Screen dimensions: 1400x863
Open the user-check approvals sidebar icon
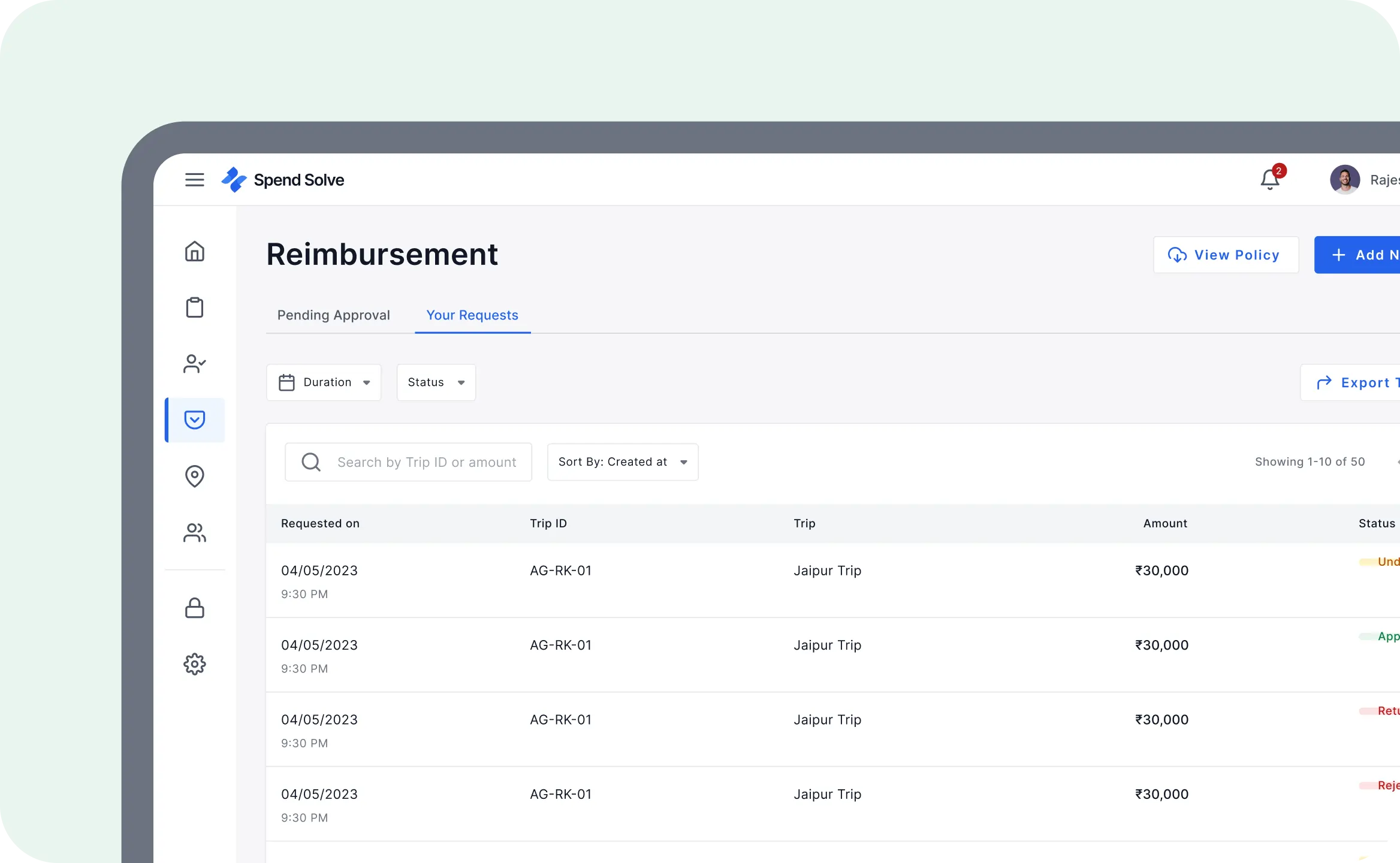pos(194,364)
